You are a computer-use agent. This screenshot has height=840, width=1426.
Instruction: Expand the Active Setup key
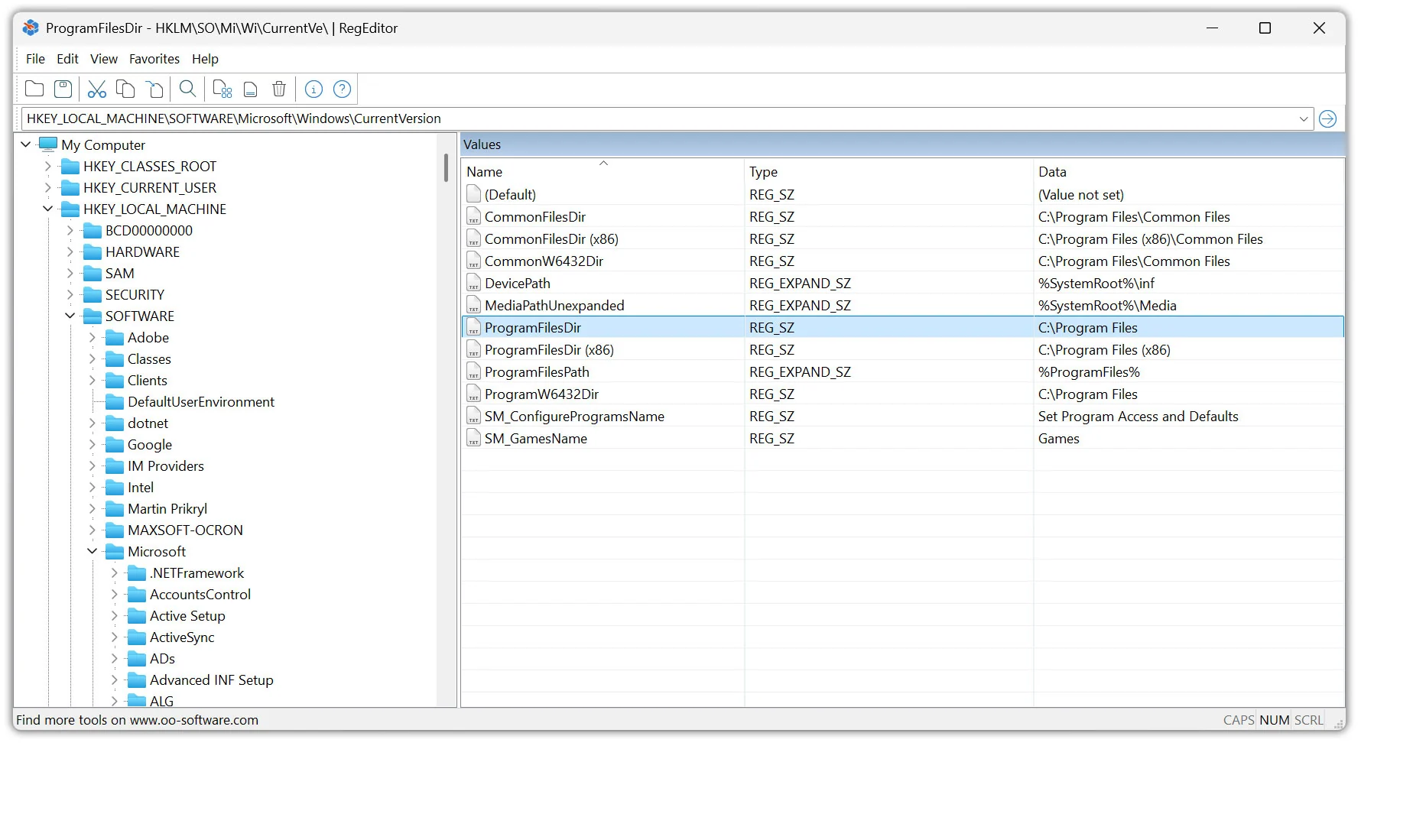click(x=115, y=615)
